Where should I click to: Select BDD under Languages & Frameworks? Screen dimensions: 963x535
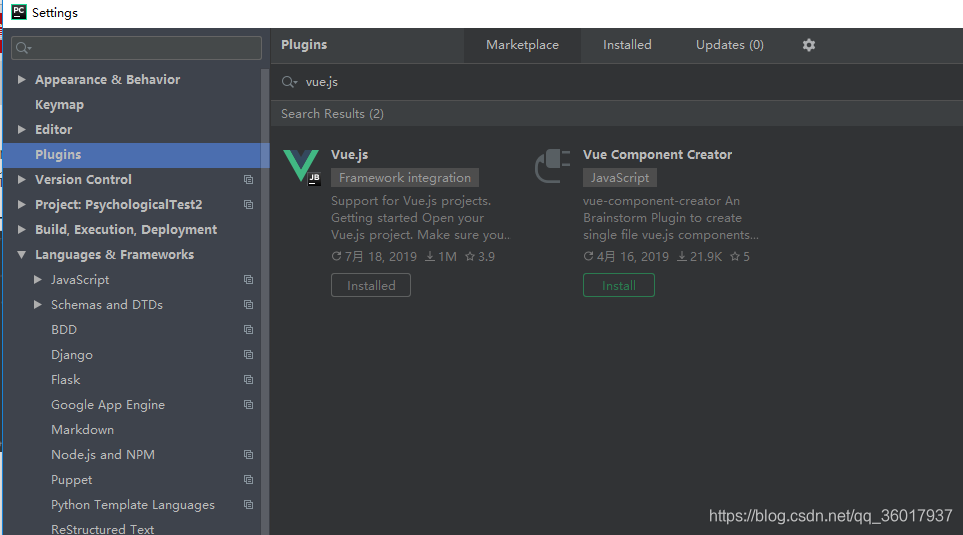click(64, 330)
